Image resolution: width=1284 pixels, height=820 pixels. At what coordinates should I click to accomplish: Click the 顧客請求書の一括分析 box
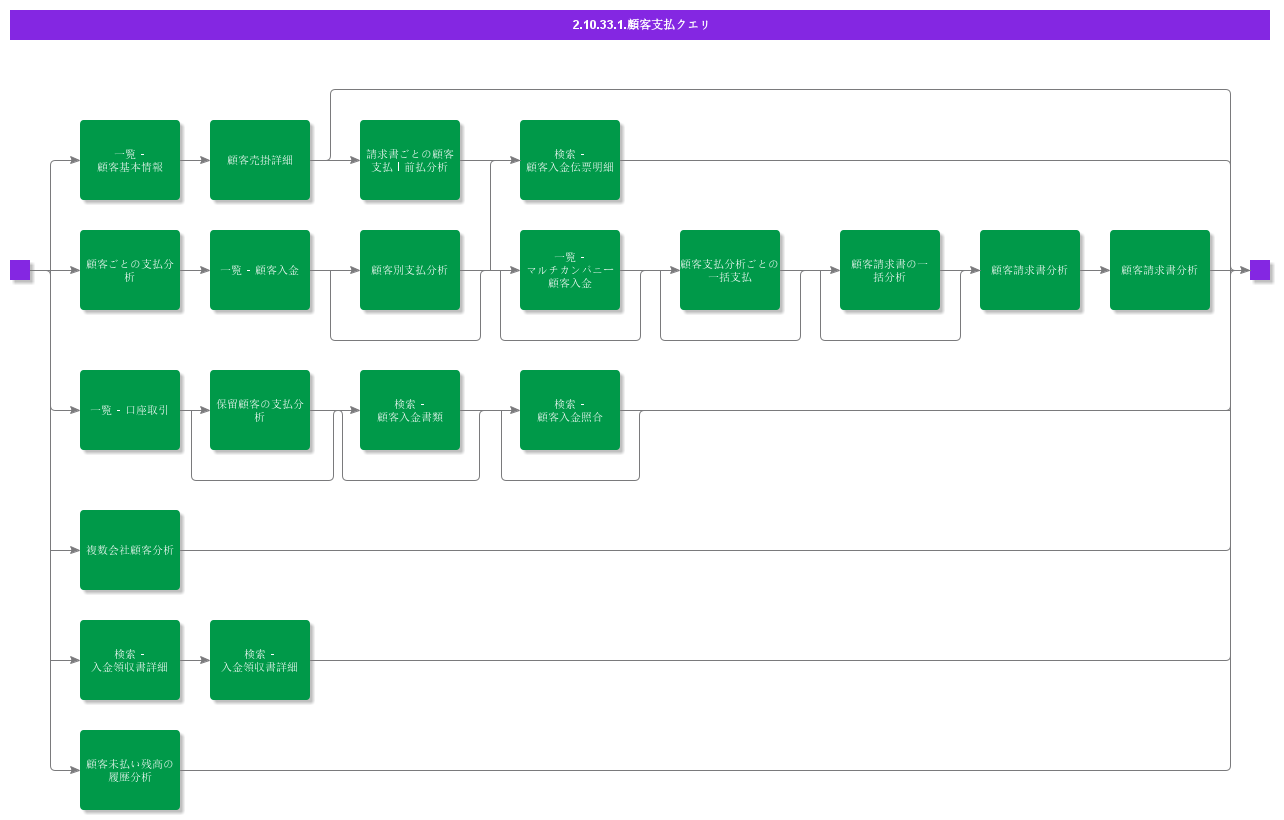890,270
